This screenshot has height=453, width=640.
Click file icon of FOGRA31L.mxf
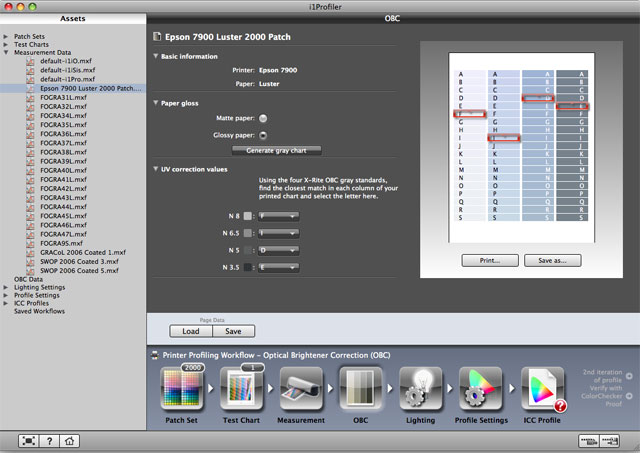[x=30, y=98]
